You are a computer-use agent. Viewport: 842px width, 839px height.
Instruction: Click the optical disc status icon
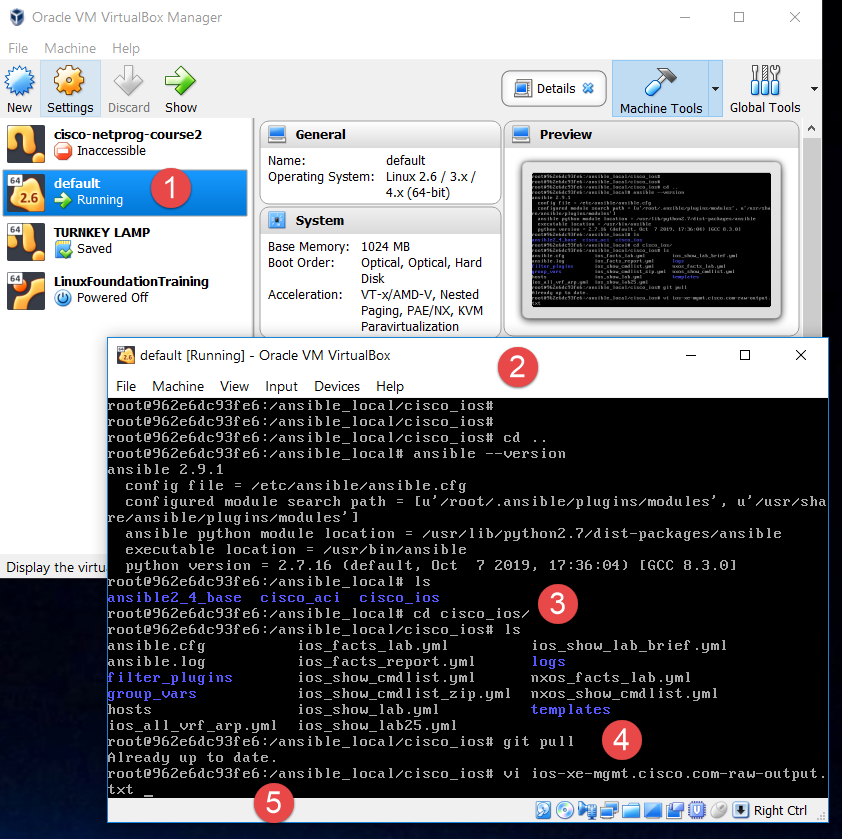pyautogui.click(x=565, y=810)
